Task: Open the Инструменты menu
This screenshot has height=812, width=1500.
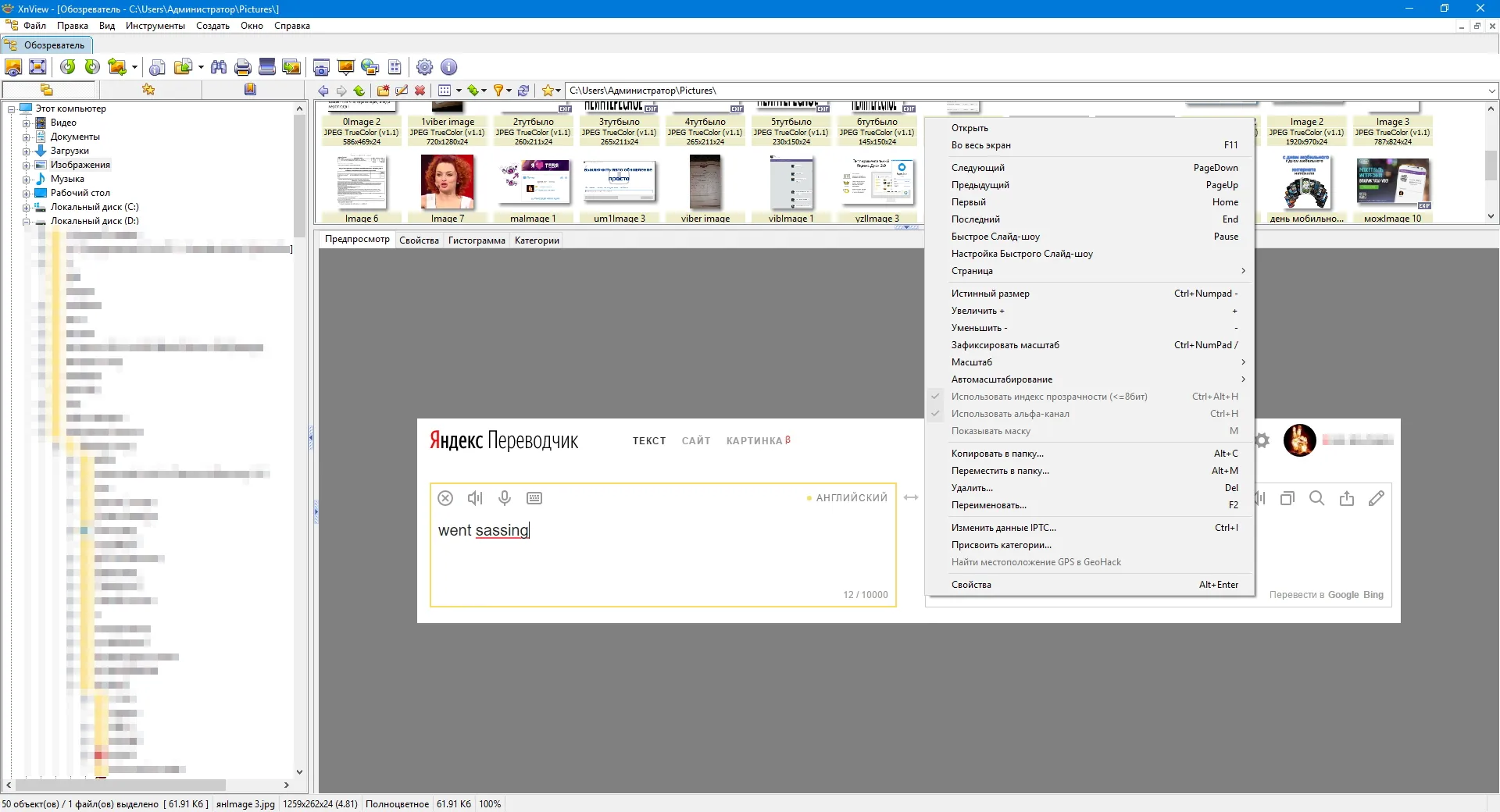Action: pos(155,26)
